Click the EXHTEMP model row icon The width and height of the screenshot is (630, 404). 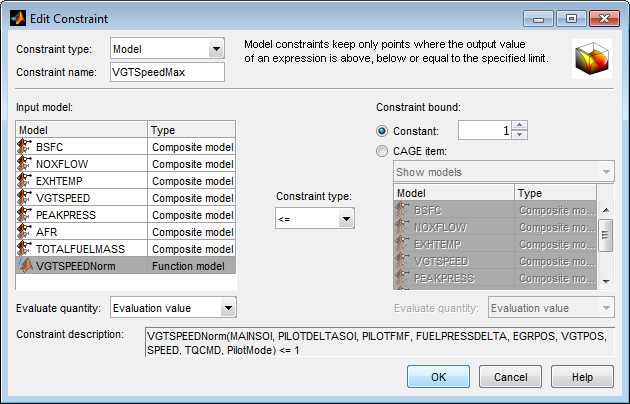click(25, 181)
